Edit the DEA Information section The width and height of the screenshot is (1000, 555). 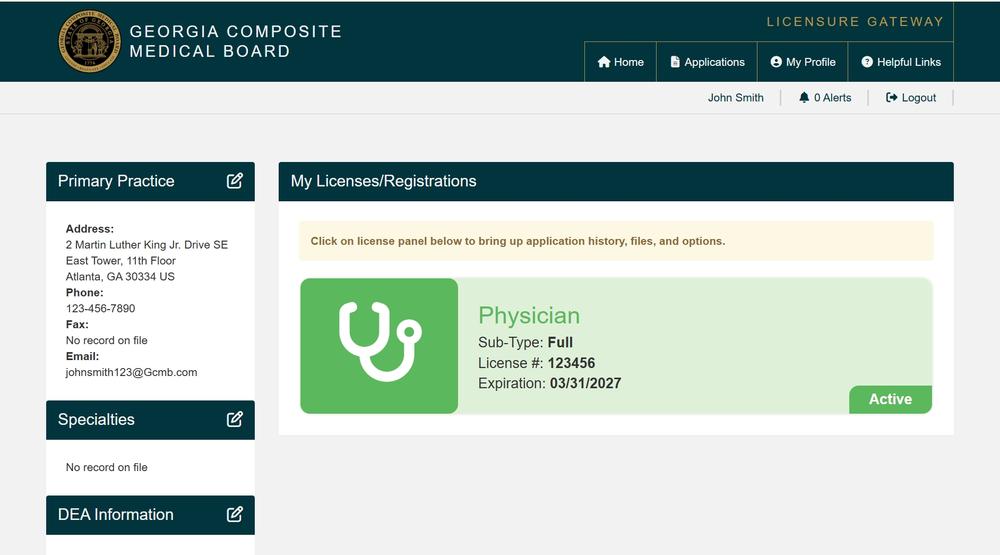(234, 515)
